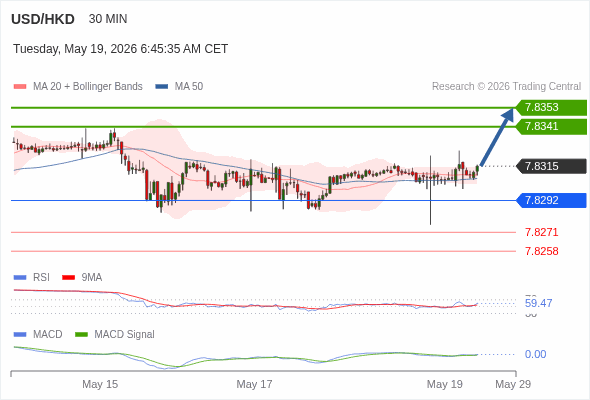
Task: Click the RSI blue legend swatch
Action: click(20, 278)
